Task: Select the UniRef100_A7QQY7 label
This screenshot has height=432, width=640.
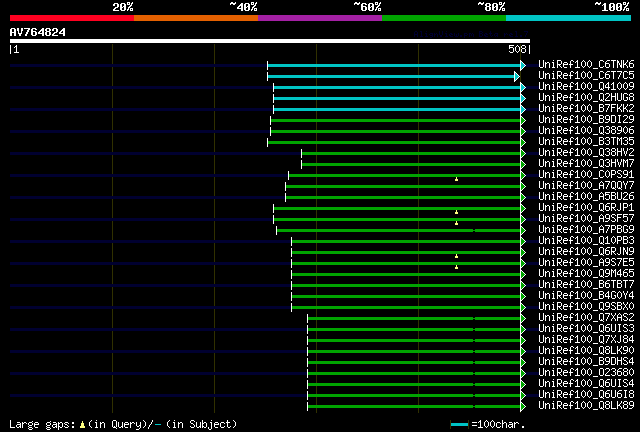Action: pyautogui.click(x=586, y=186)
